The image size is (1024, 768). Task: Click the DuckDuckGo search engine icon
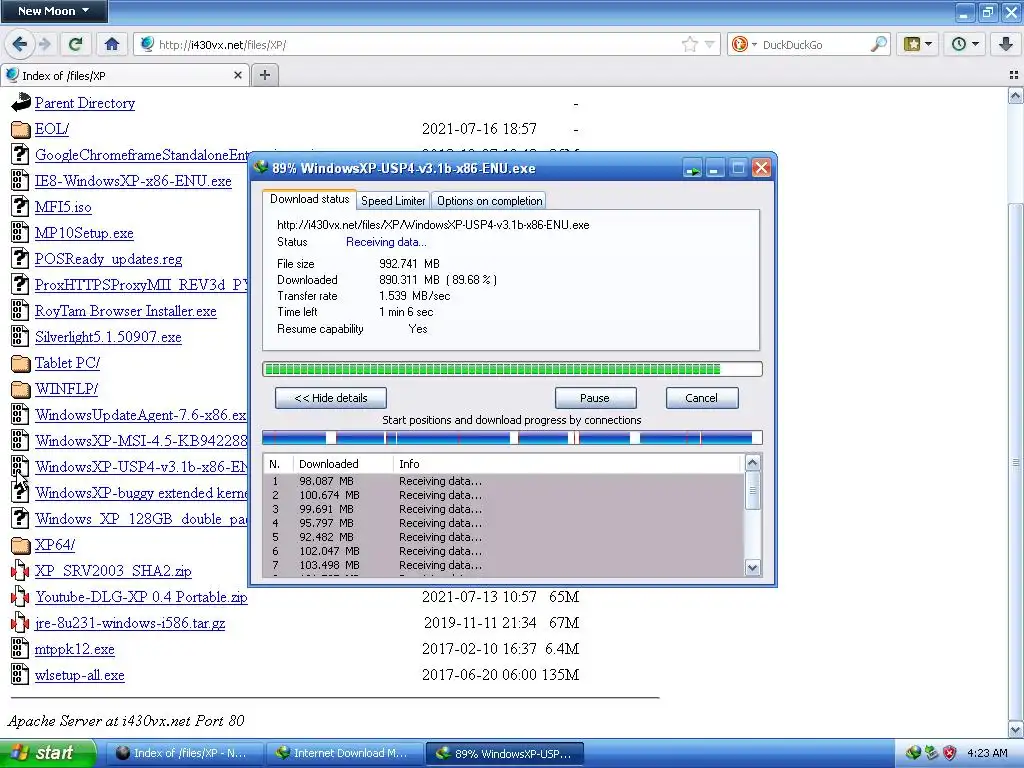pos(740,44)
